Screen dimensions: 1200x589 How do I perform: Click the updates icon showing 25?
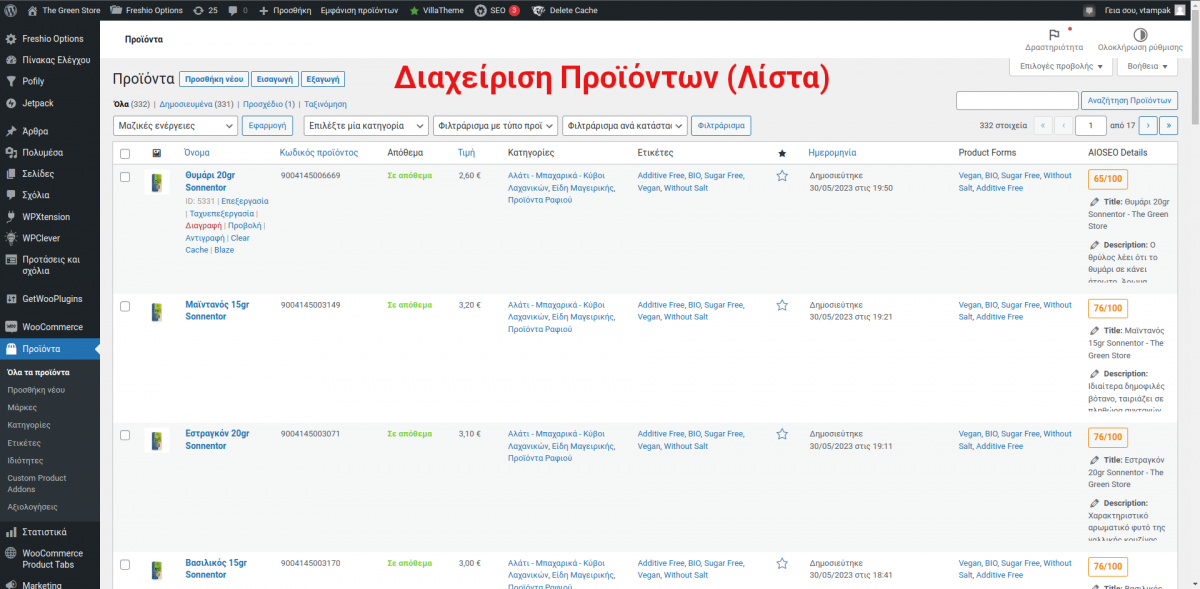(x=204, y=10)
